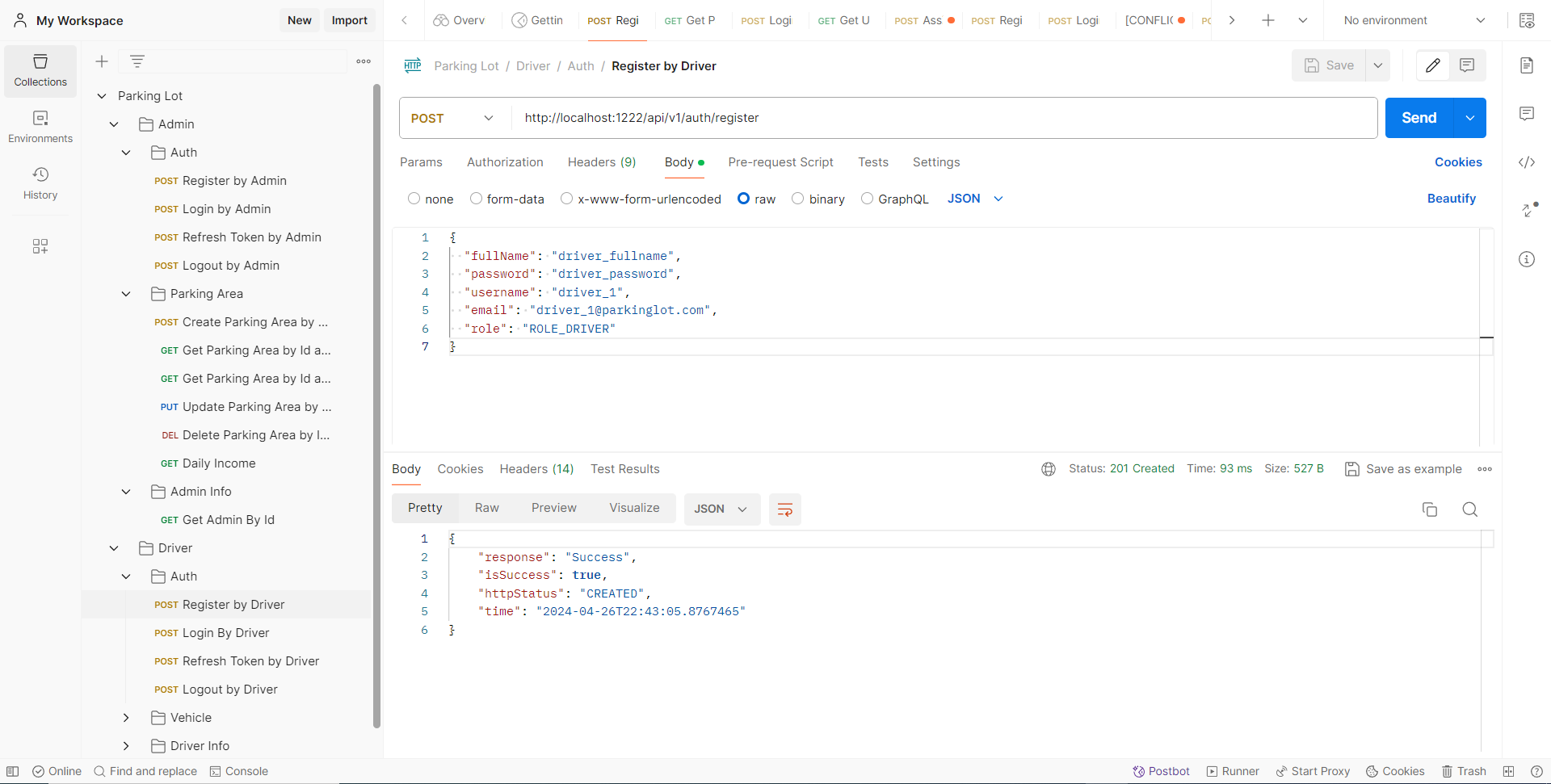The image size is (1551, 784).
Task: Open Login By Driver request
Action: tap(226, 633)
